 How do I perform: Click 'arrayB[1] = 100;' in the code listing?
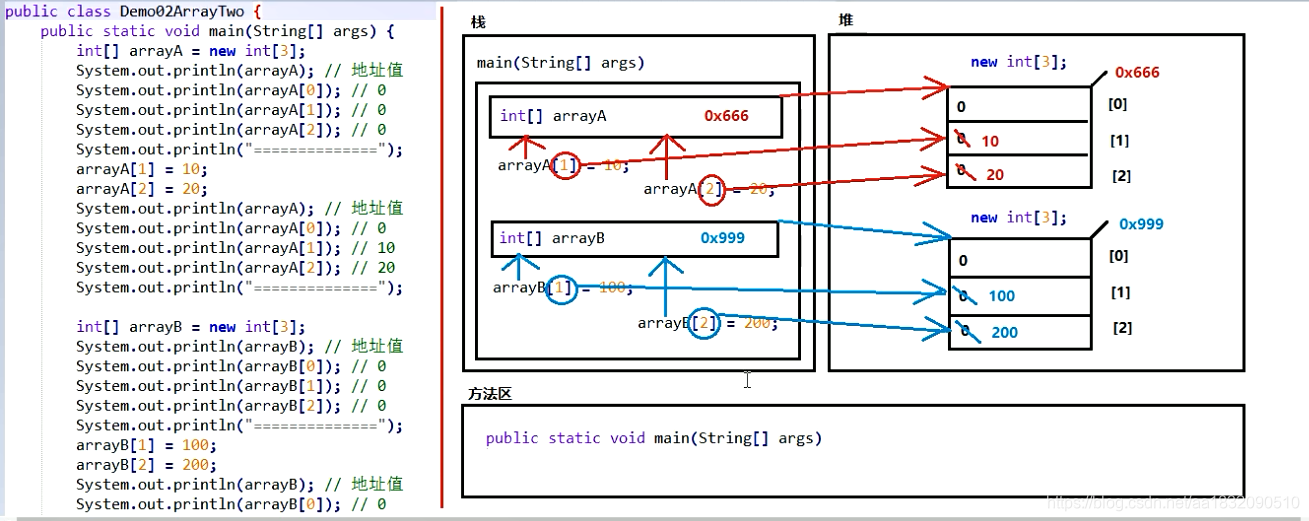click(x=146, y=445)
